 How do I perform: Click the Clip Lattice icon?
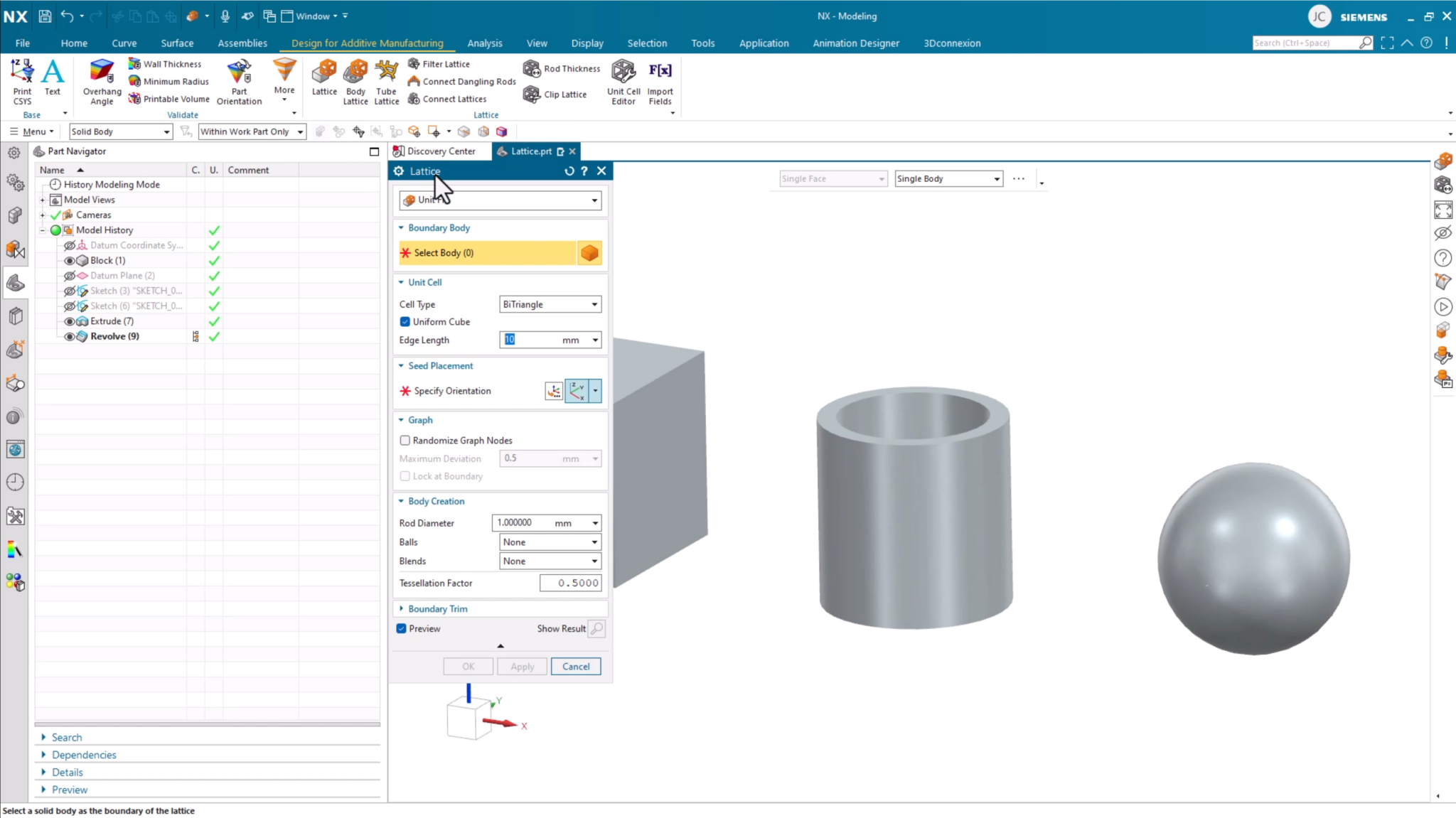point(532,95)
